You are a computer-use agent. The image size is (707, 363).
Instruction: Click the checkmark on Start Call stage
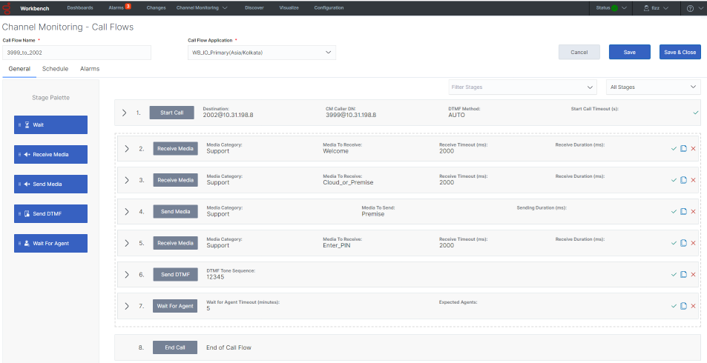point(696,112)
